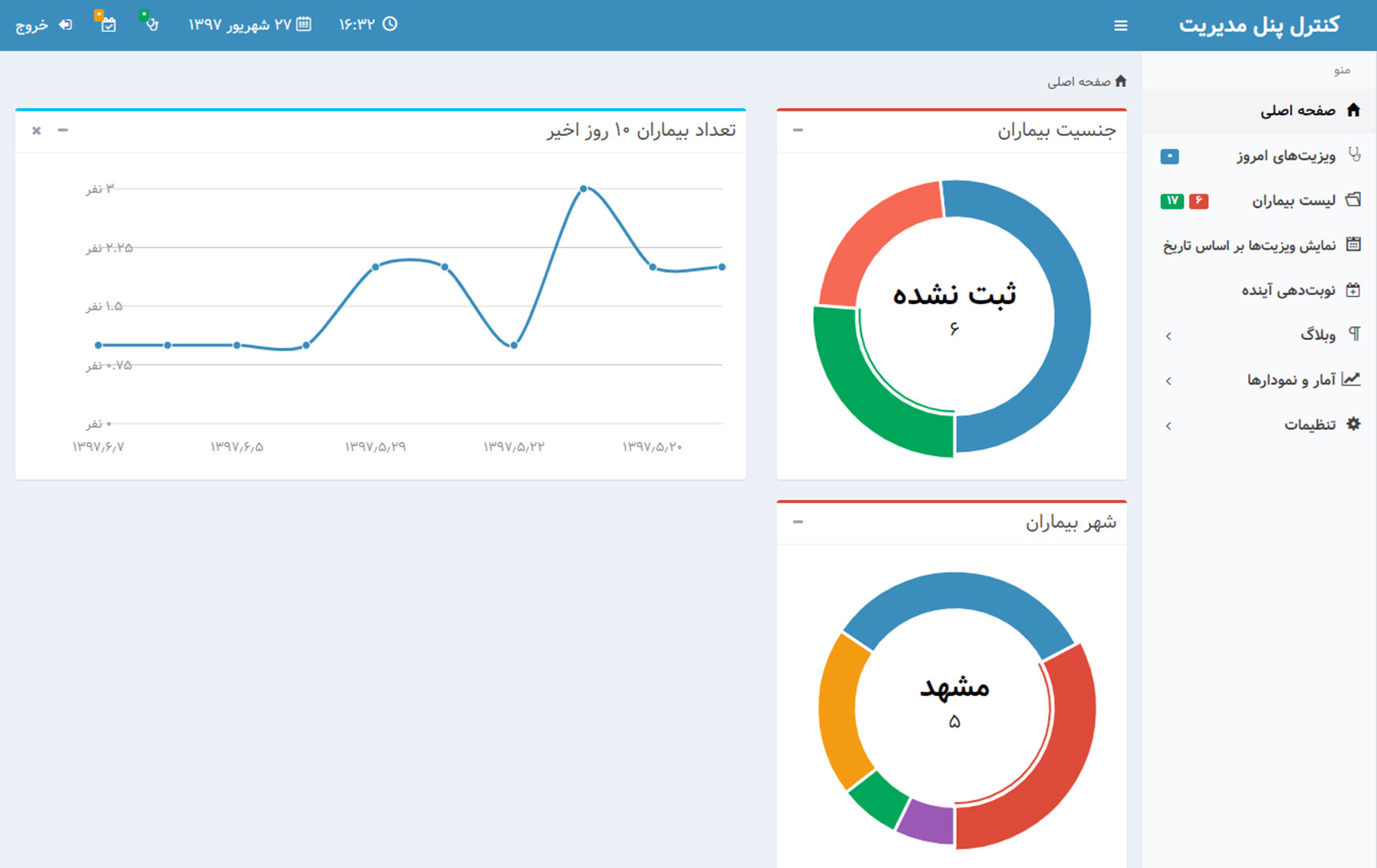Collapse the جنسیت بیماران panel

798,130
